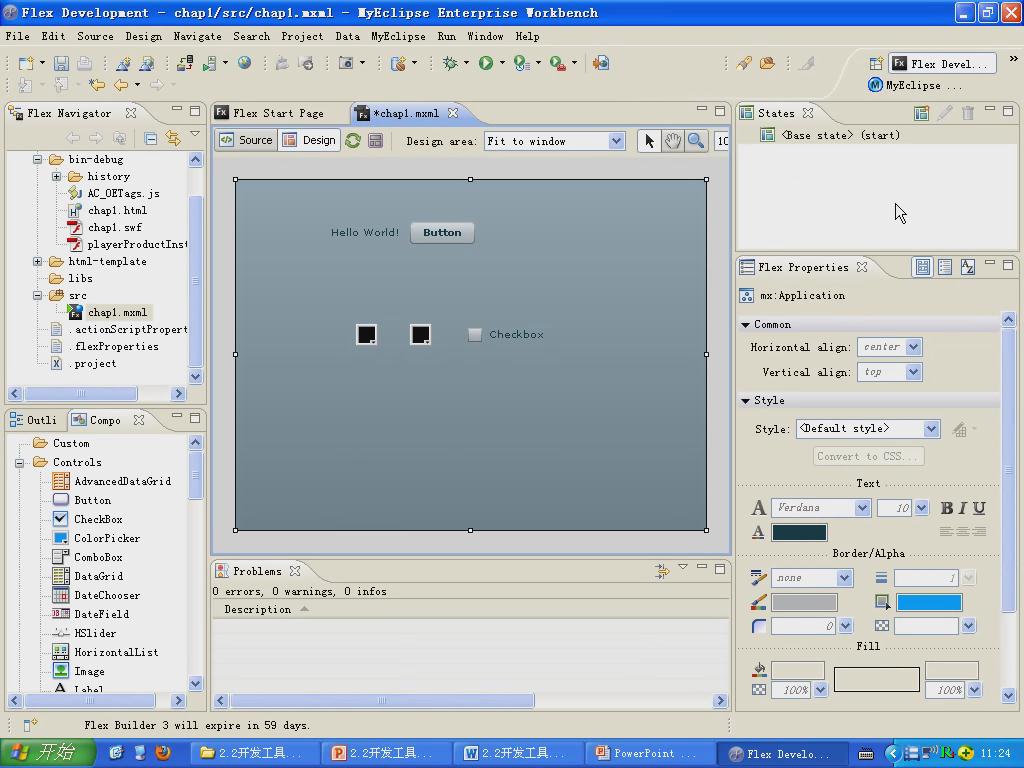Collapse the Controls folder in Components
The width and height of the screenshot is (1024, 768).
pos(20,462)
